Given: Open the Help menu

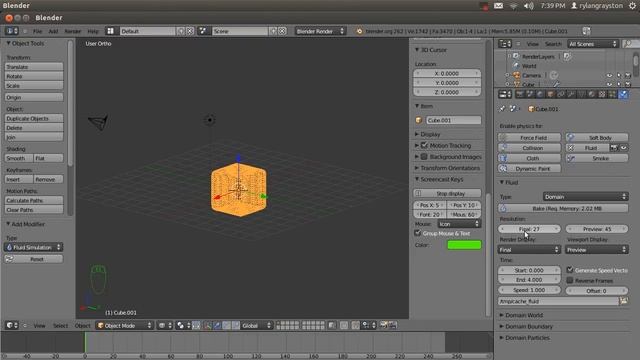Looking at the screenshot, I should click(x=93, y=31).
